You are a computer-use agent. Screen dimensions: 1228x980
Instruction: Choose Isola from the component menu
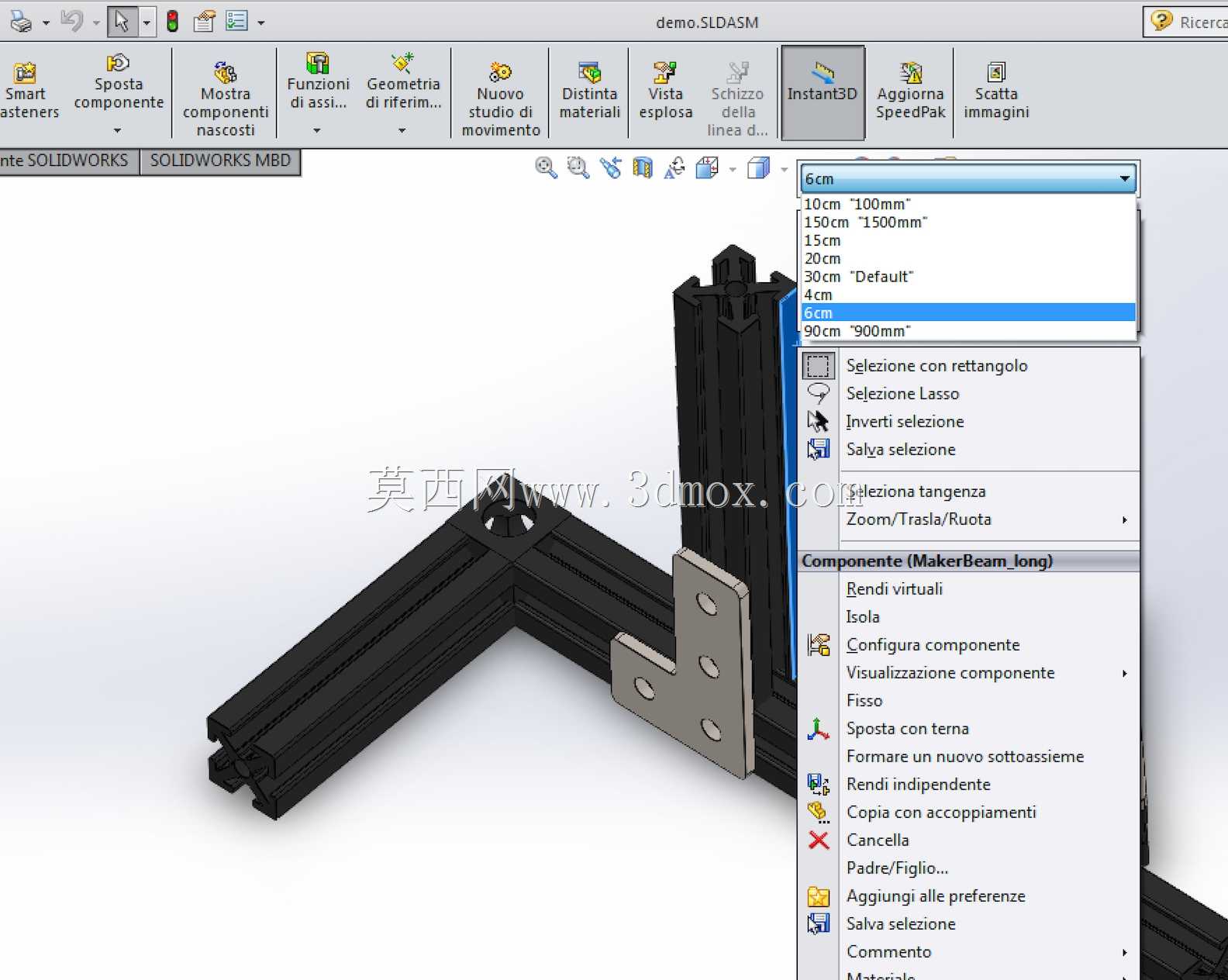coord(863,617)
